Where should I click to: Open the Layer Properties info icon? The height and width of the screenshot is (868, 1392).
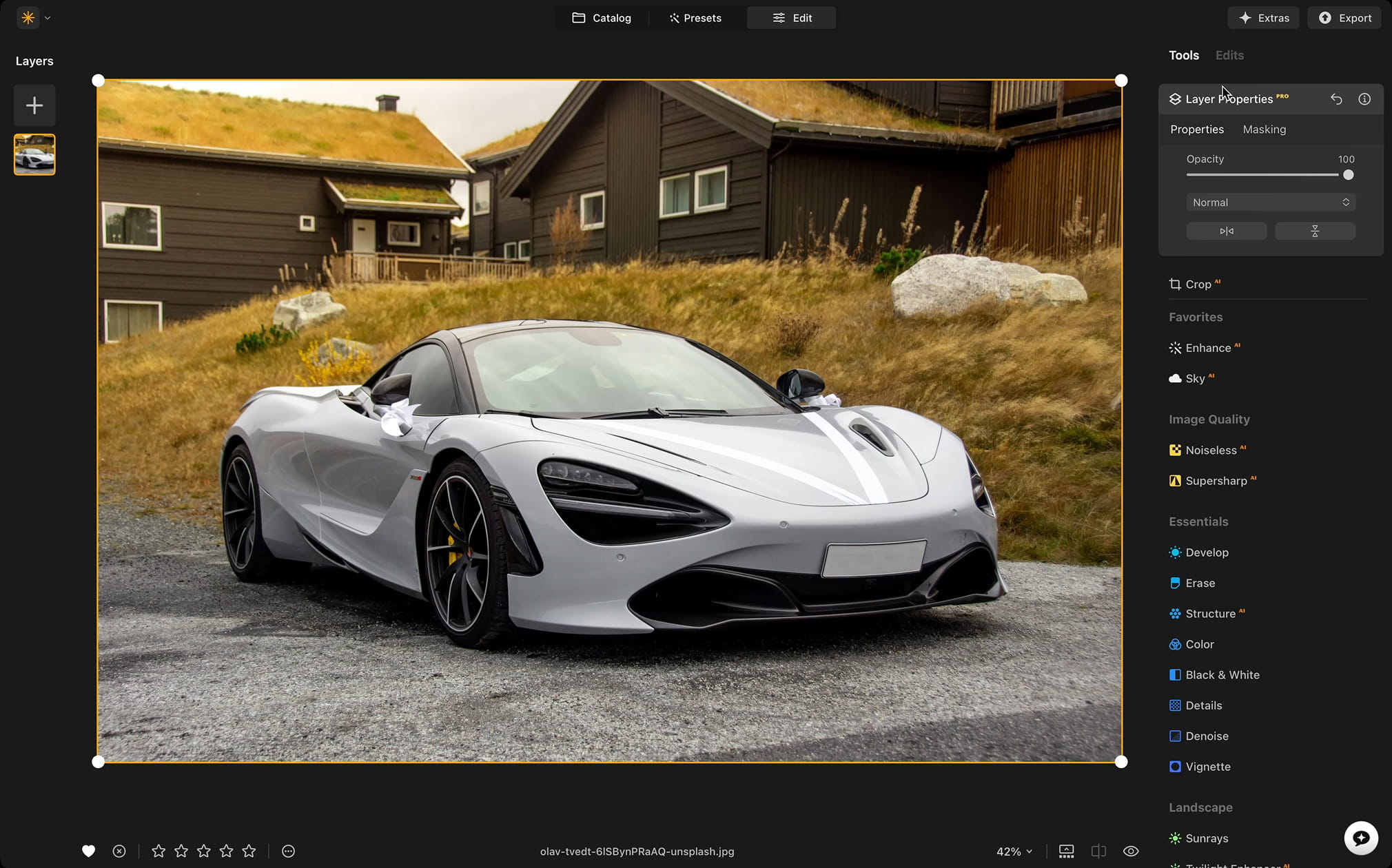point(1364,99)
